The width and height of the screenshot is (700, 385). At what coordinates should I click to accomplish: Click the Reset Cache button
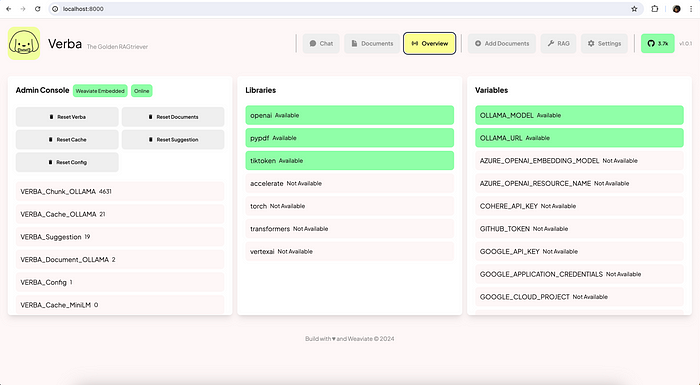point(67,140)
